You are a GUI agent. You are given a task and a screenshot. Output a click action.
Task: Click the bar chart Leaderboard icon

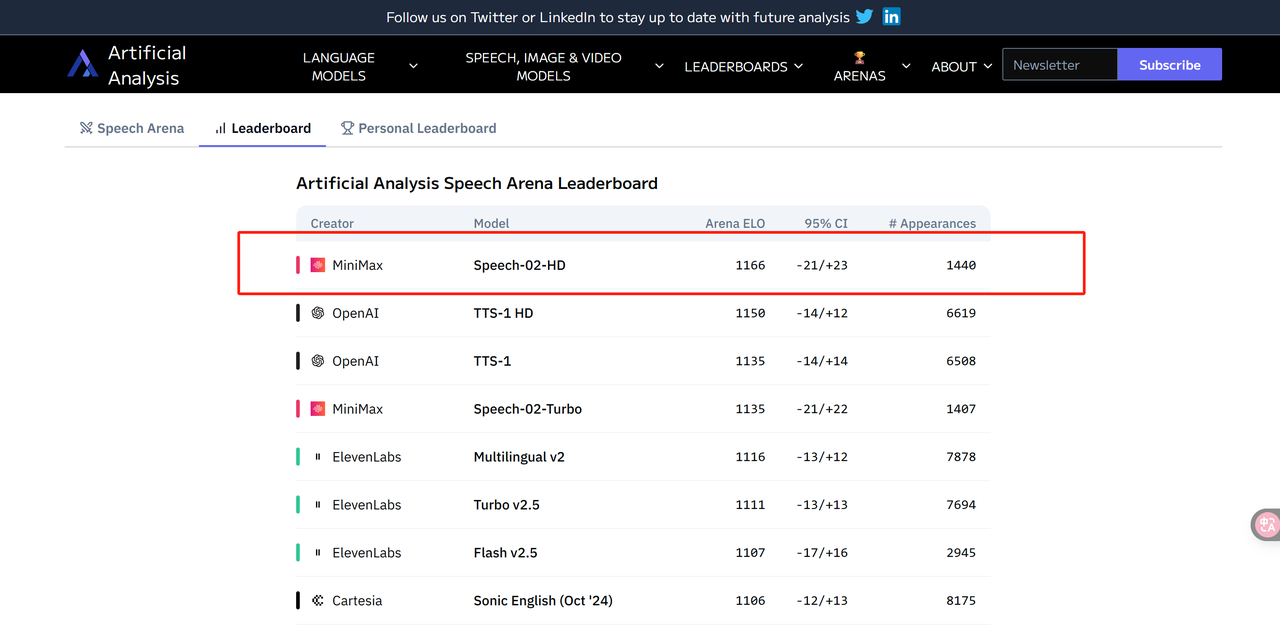point(220,128)
